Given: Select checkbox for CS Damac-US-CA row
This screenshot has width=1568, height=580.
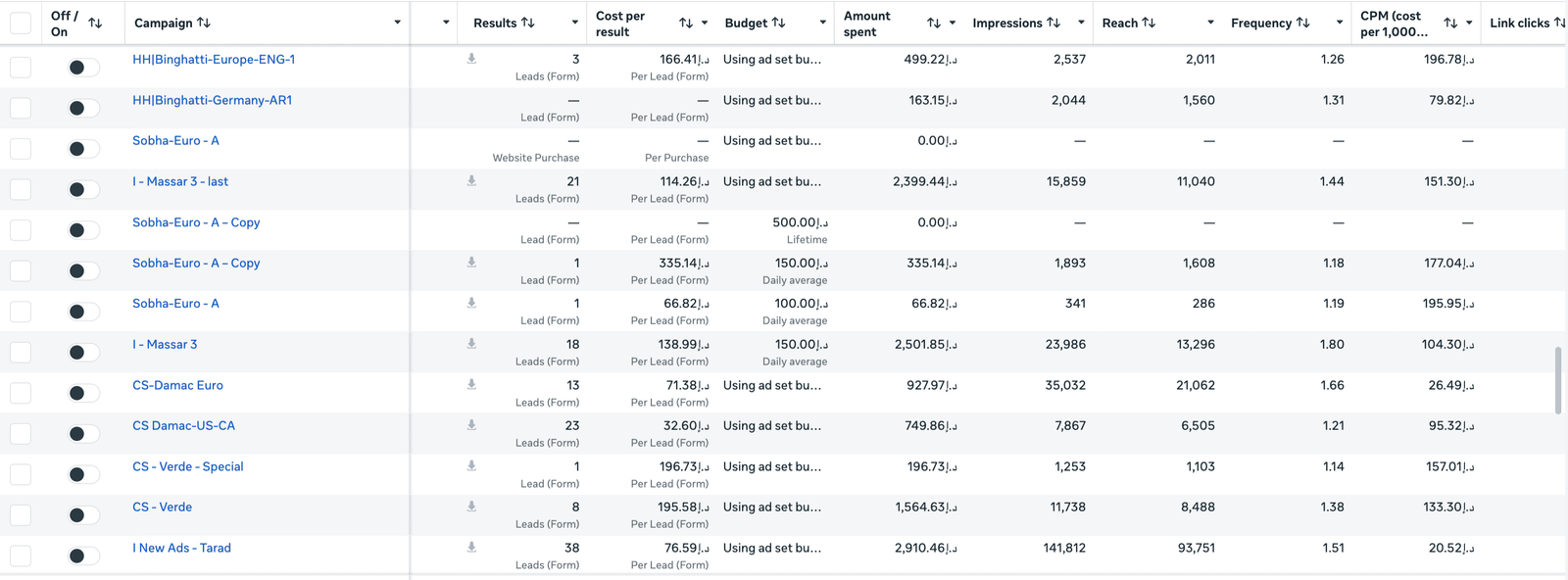Looking at the screenshot, I should [21, 434].
